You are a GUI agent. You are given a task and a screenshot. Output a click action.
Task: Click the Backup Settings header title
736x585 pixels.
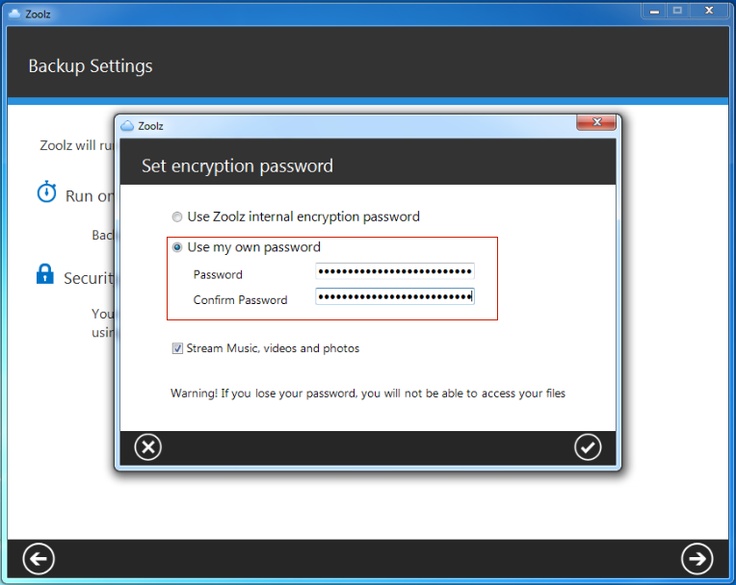pyautogui.click(x=90, y=67)
